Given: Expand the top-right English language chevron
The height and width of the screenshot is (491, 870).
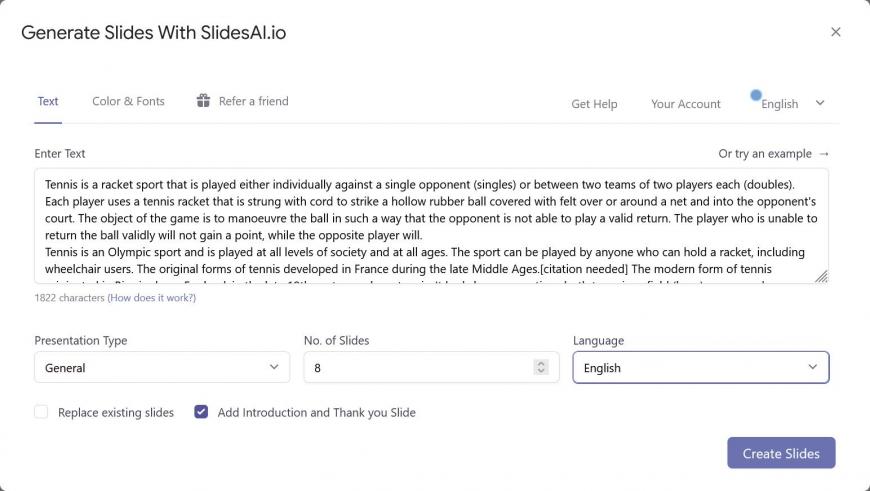Looking at the screenshot, I should [x=820, y=103].
